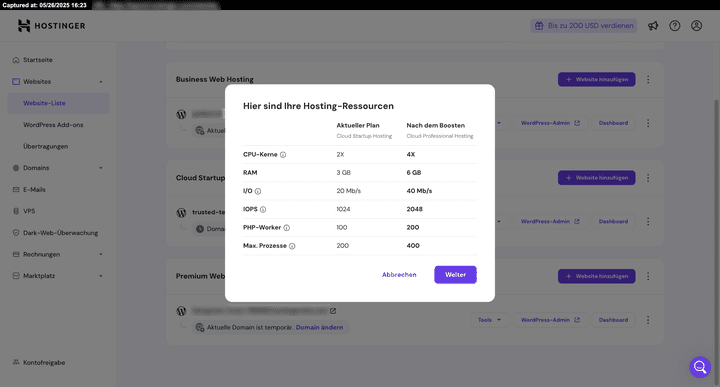Click the '6 GB' RAM value
The height and width of the screenshot is (387, 720).
pyautogui.click(x=414, y=173)
